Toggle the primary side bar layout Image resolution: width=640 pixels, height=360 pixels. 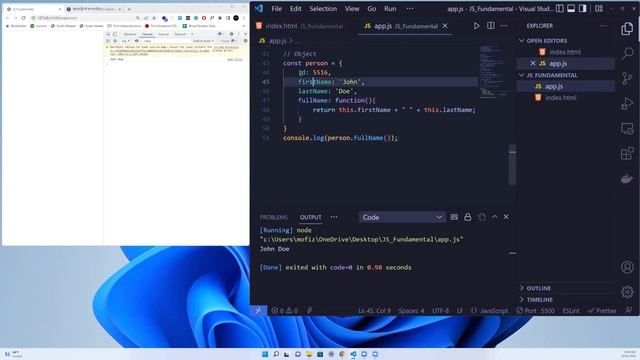(560, 9)
